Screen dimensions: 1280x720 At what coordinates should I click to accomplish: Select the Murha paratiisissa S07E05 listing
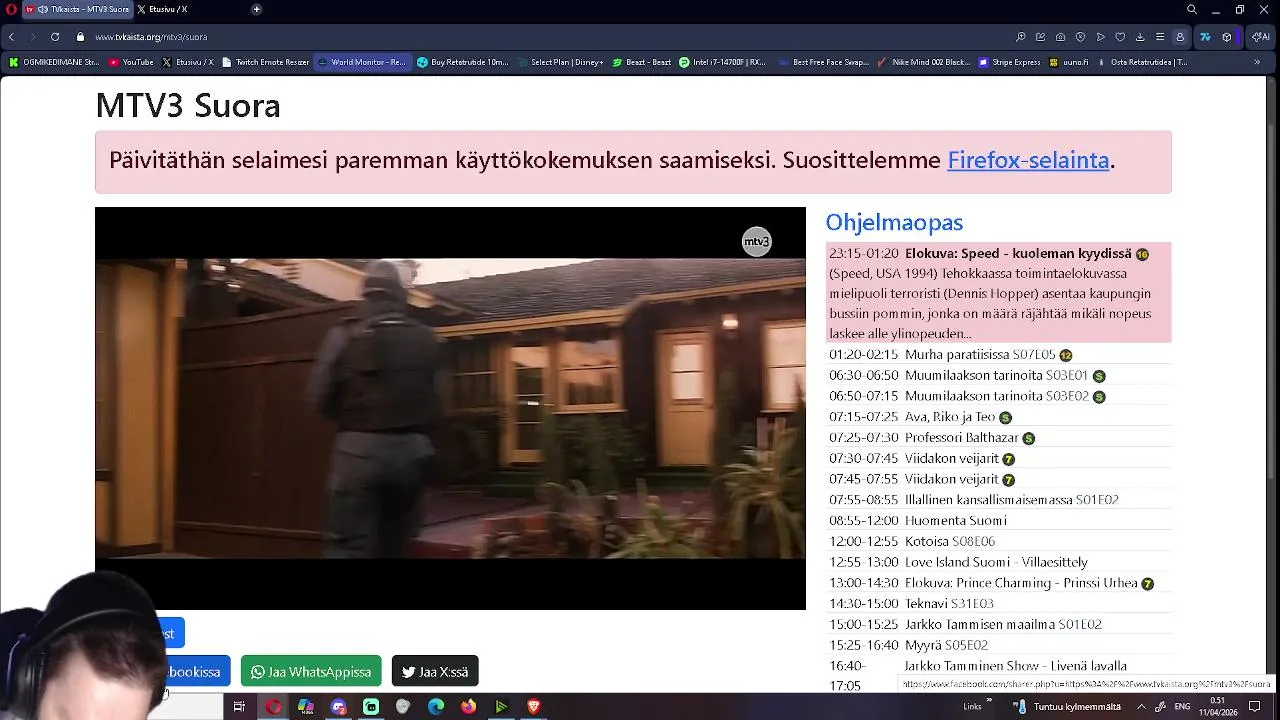(998, 355)
